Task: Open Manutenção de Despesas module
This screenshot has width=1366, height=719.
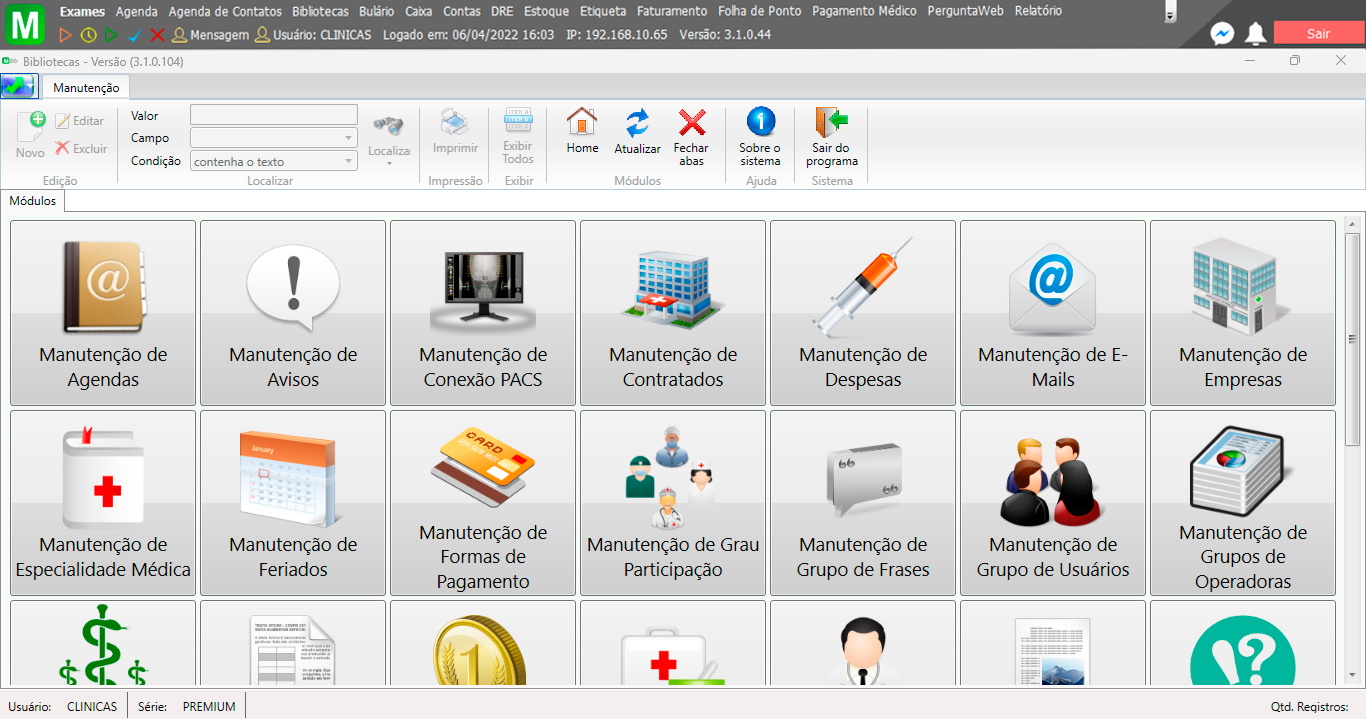Action: click(x=862, y=313)
